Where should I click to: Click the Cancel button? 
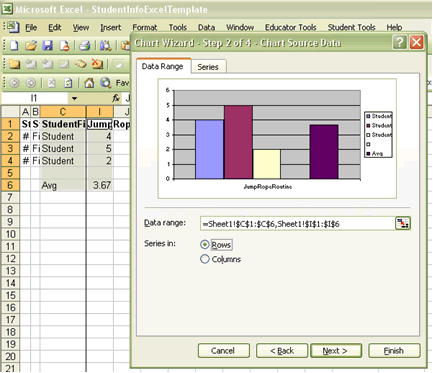click(x=223, y=351)
